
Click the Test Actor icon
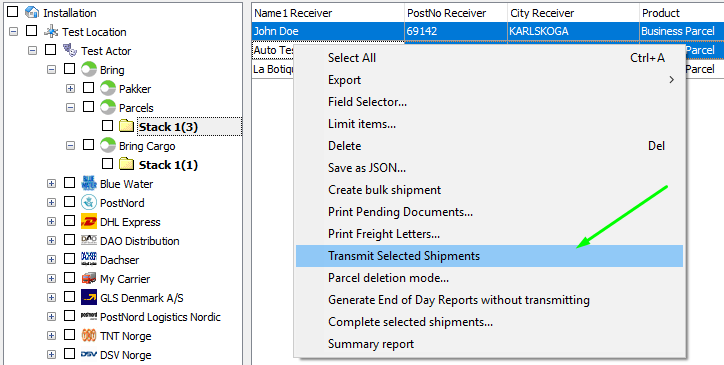[x=70, y=50]
